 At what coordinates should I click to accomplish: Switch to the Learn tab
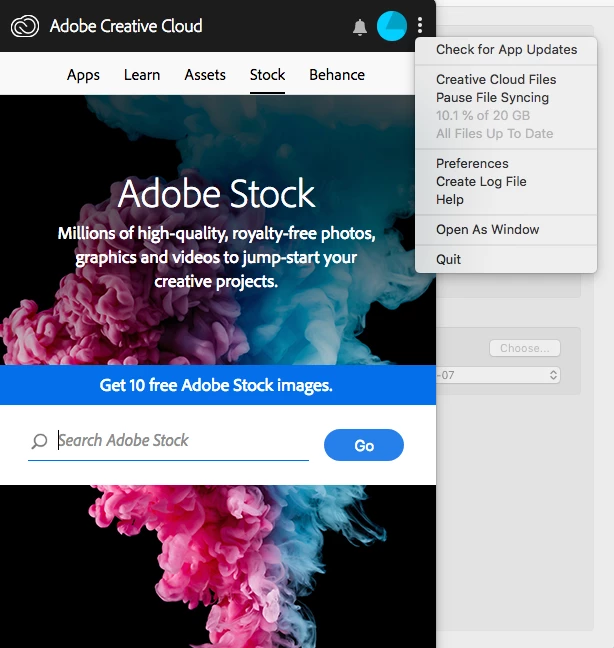pos(142,75)
